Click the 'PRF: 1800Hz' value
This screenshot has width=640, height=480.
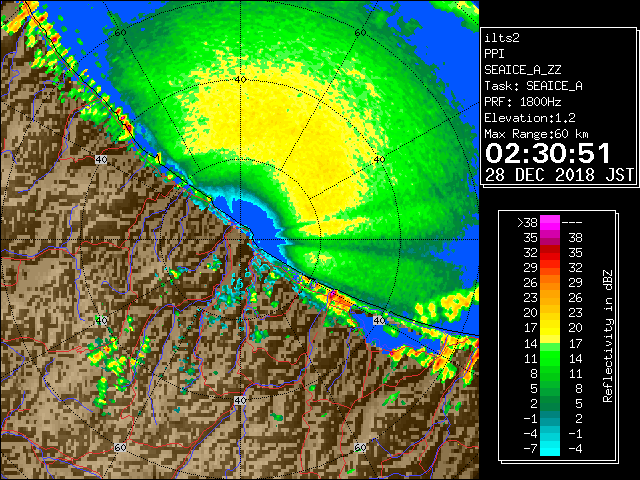pos(522,102)
